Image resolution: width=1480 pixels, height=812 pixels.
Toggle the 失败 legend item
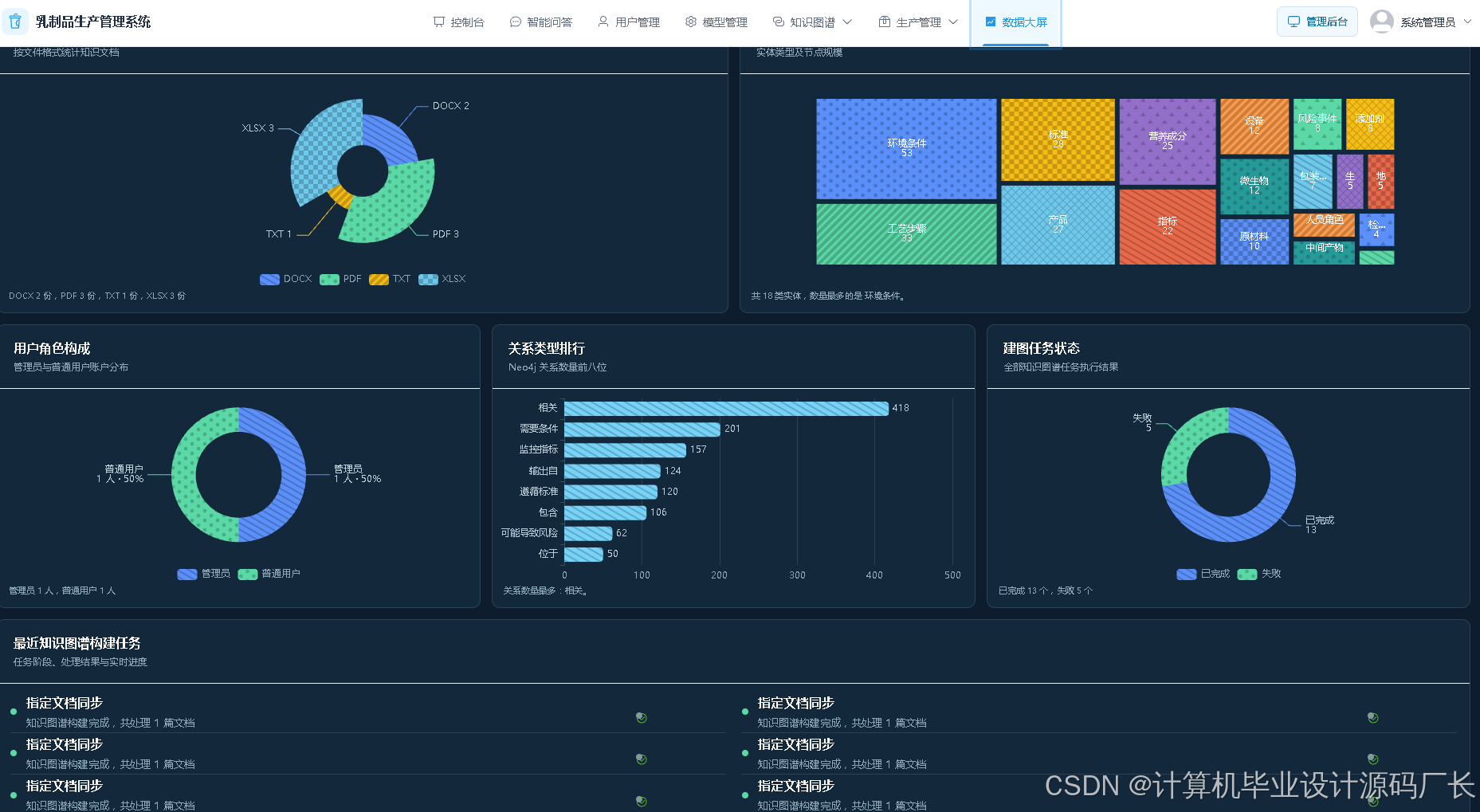pos(1259,574)
